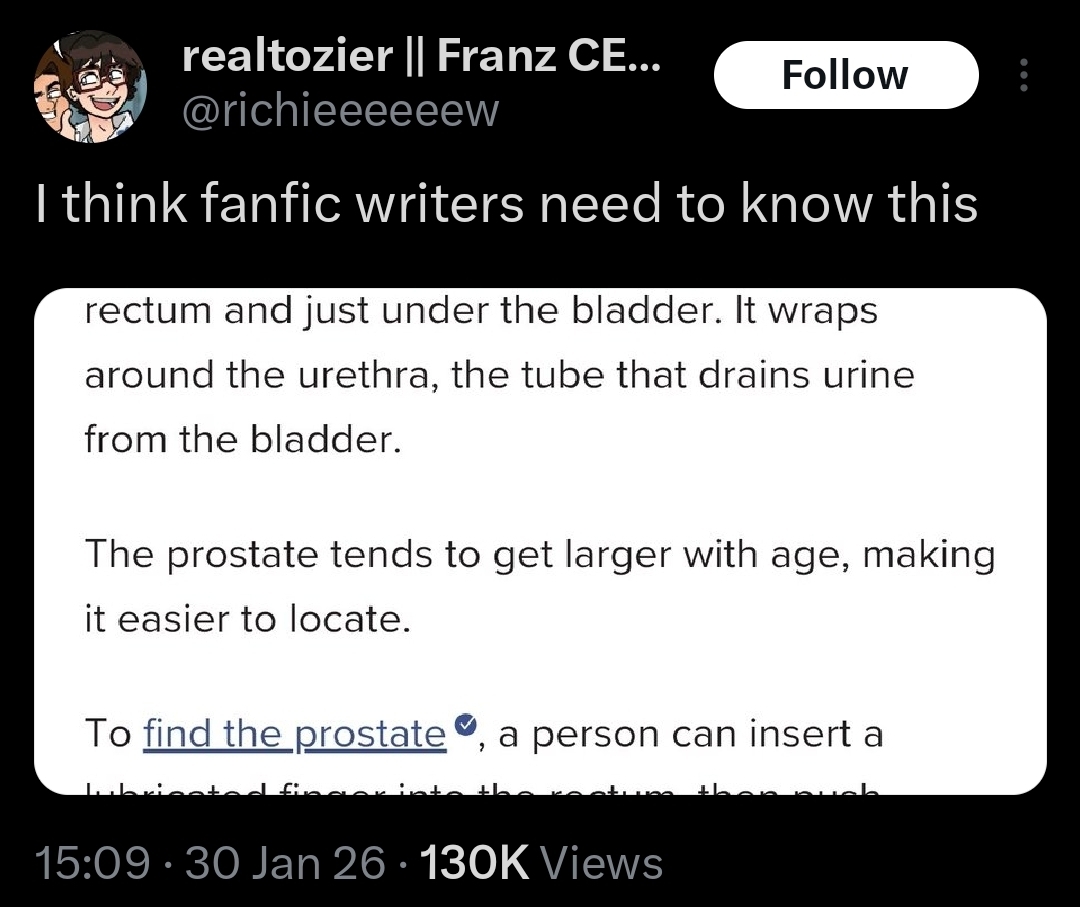Click the tweet text about fanfic writers
This screenshot has width=1080, height=907.
[x=505, y=204]
